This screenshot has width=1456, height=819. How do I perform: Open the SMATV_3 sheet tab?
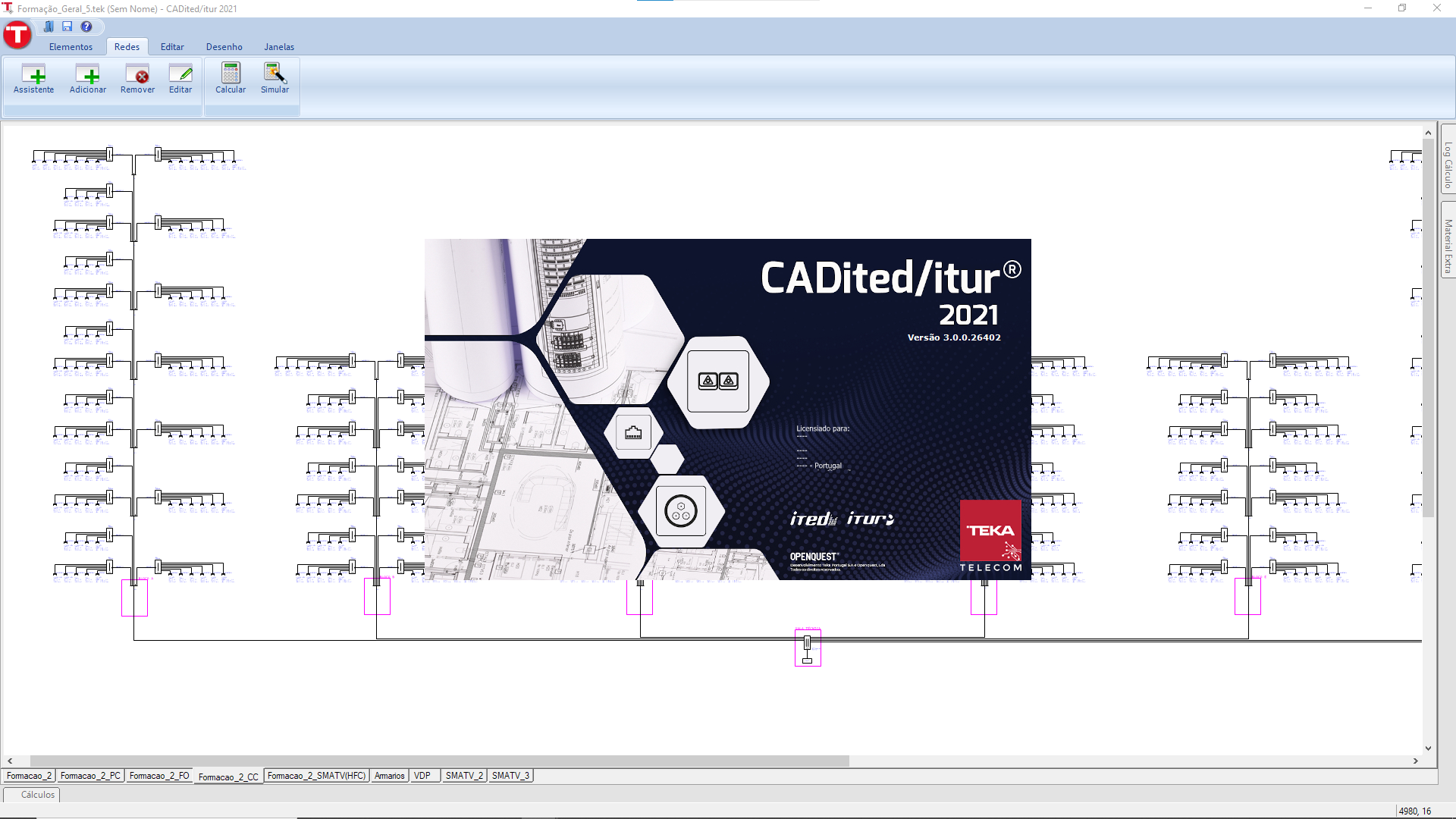pyautogui.click(x=510, y=776)
